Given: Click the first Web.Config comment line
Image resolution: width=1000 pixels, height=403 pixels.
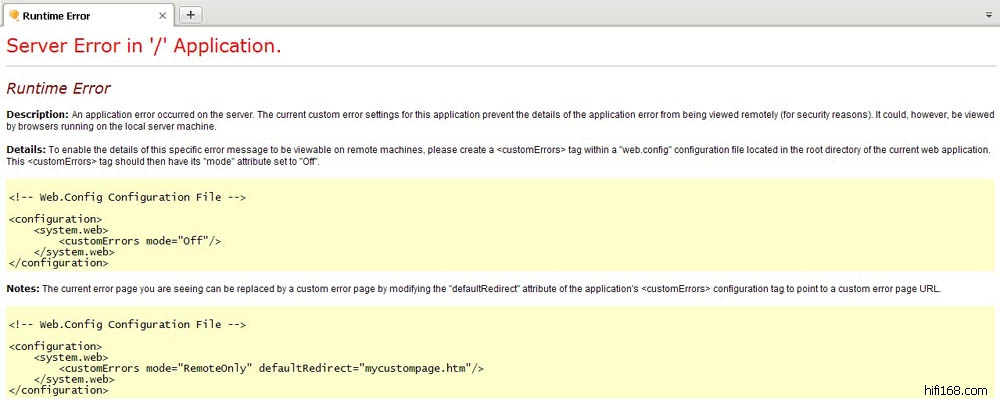Looking at the screenshot, I should click(127, 197).
